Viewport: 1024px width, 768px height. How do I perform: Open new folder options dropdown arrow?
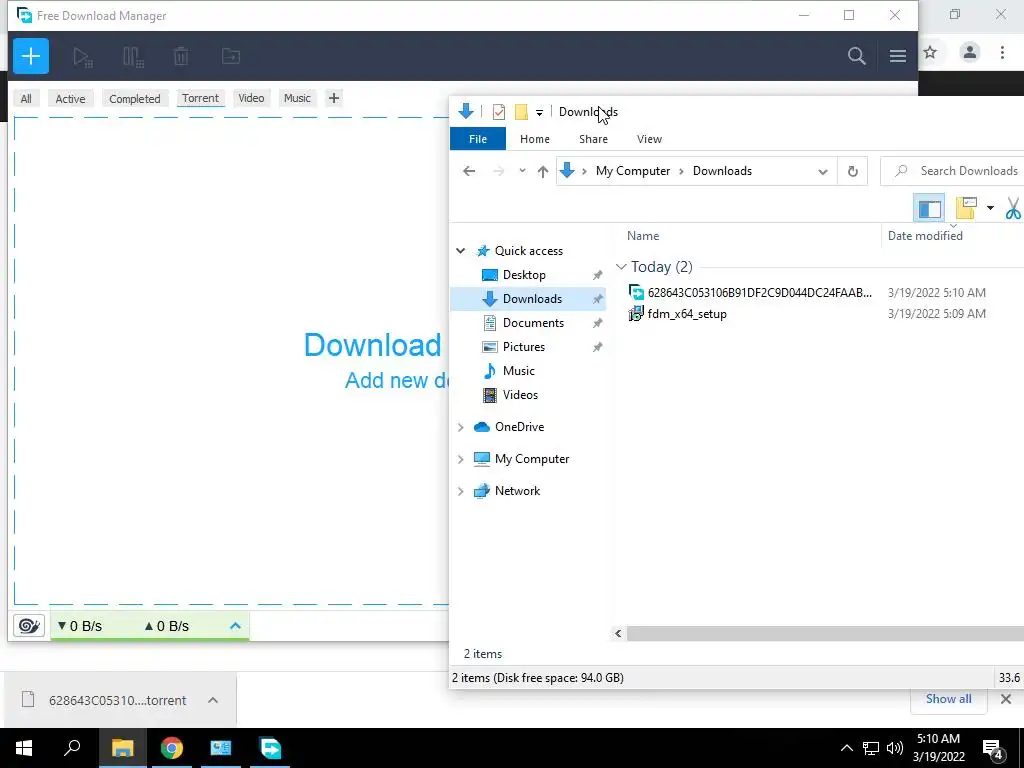tap(990, 208)
